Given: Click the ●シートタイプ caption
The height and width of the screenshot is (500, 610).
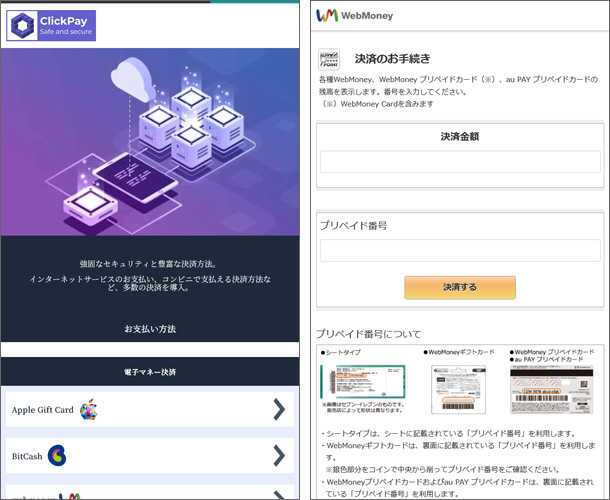Looking at the screenshot, I should [x=341, y=352].
